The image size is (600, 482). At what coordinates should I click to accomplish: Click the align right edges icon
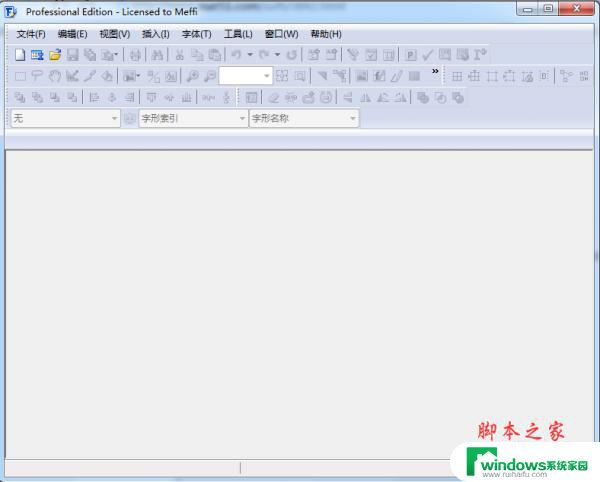click(x=129, y=98)
